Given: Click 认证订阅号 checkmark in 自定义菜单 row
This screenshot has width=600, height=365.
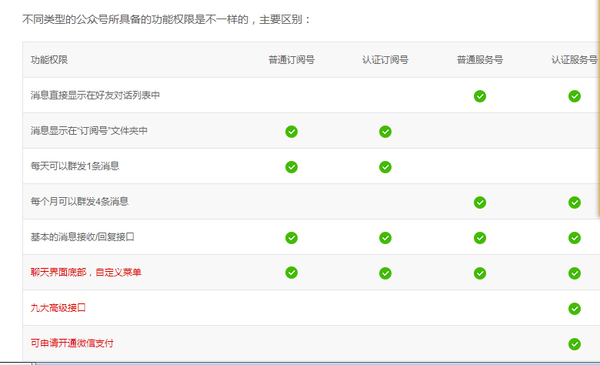Looking at the screenshot, I should [x=385, y=273].
